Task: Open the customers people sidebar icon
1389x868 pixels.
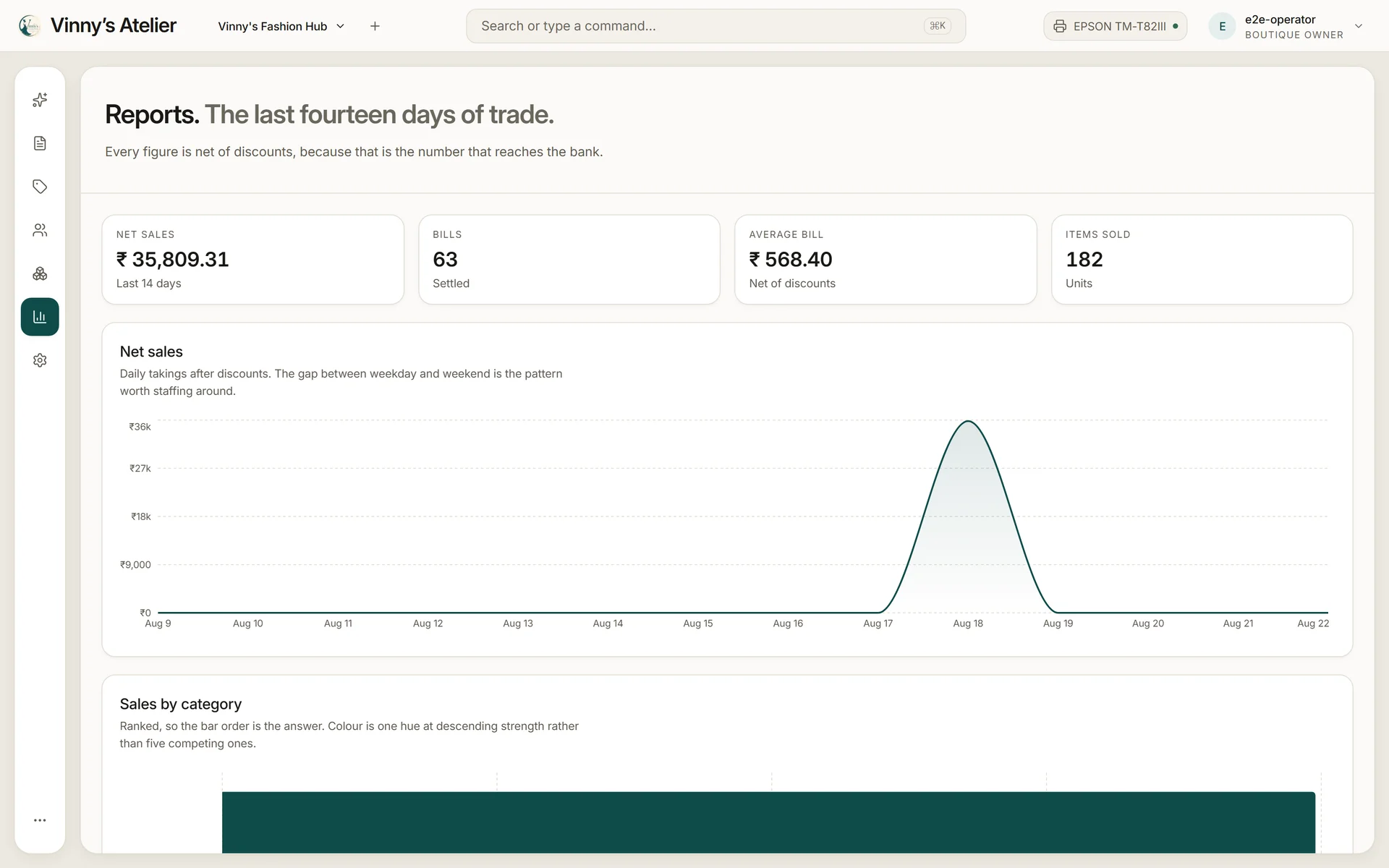Action: (x=40, y=230)
